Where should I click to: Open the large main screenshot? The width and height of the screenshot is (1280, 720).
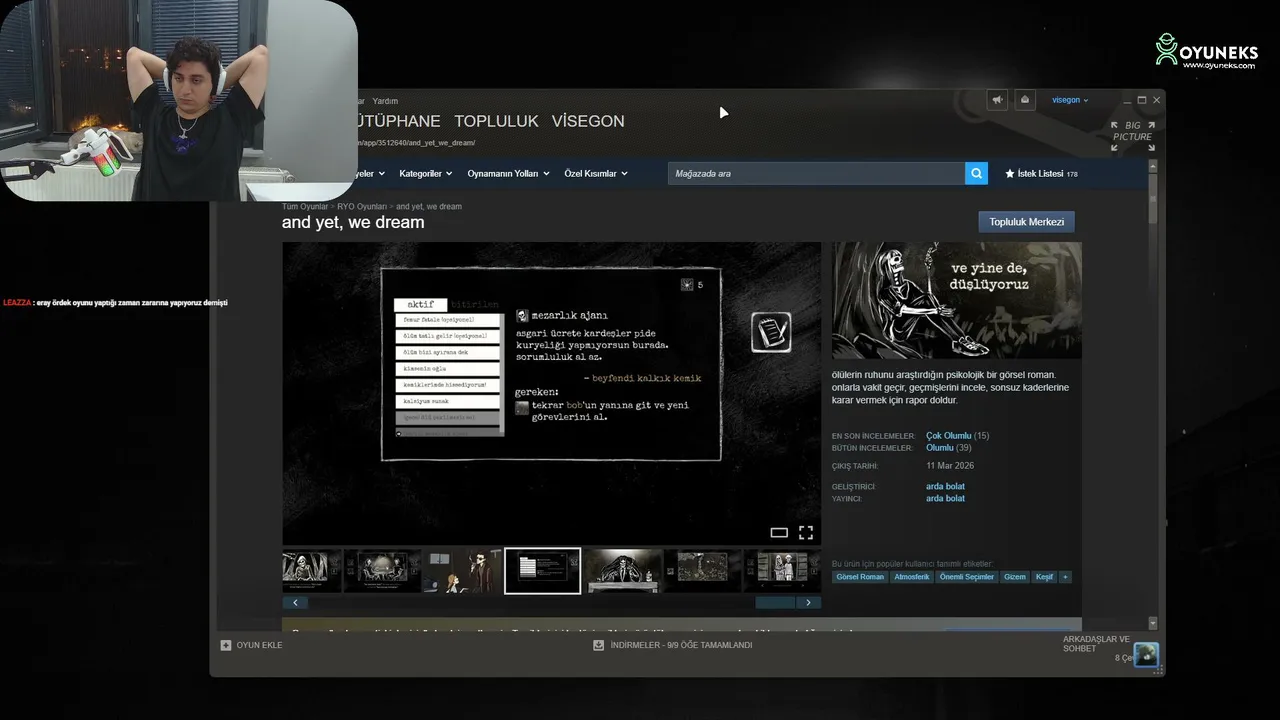[551, 393]
